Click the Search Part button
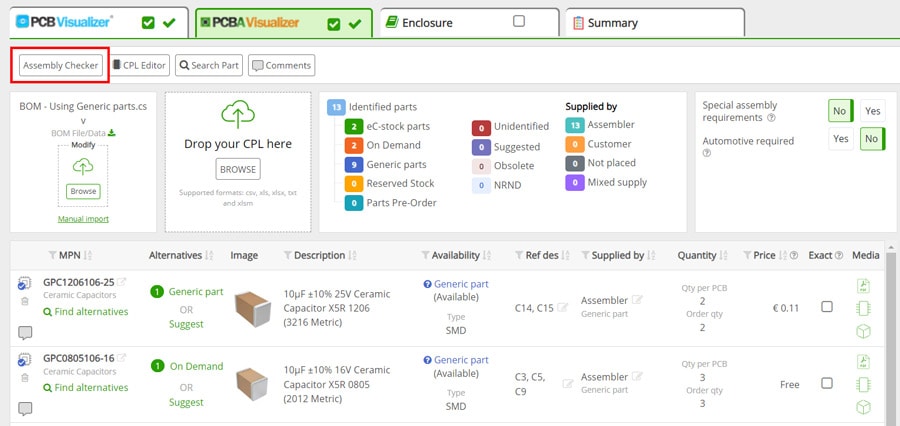The image size is (900, 426). (x=209, y=65)
